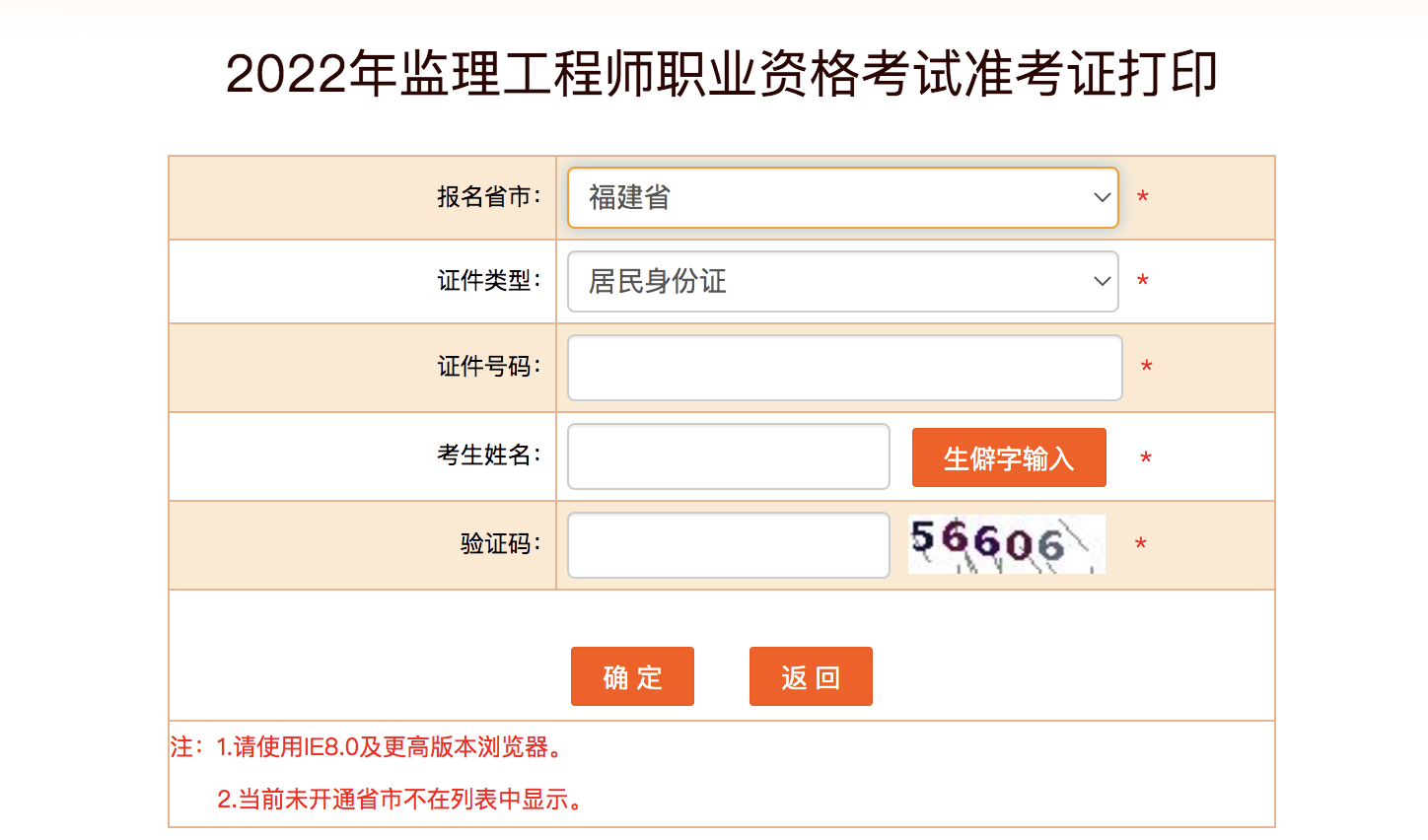Click the 报名省市 row label
This screenshot has height=840, width=1428.
[x=493, y=197]
